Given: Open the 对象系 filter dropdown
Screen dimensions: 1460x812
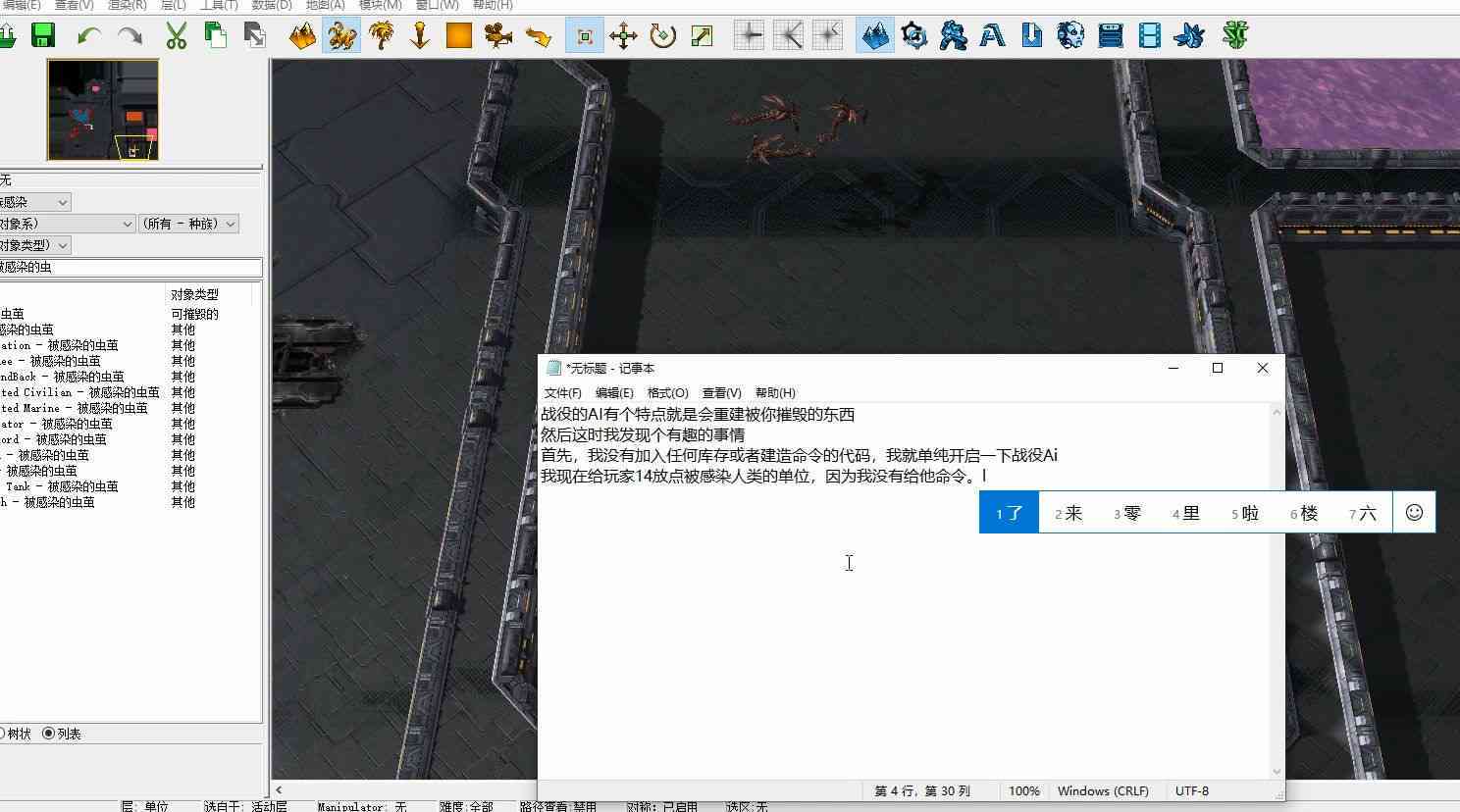Looking at the screenshot, I should (67, 224).
